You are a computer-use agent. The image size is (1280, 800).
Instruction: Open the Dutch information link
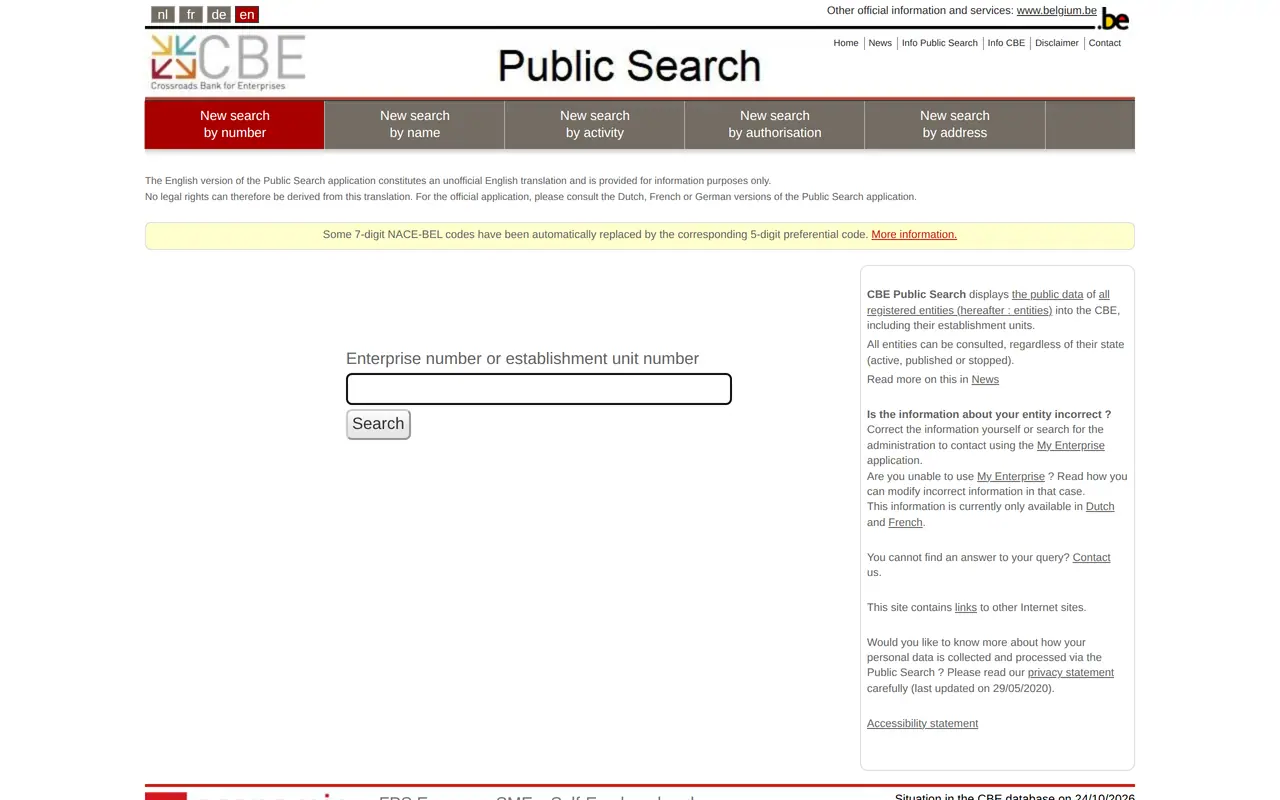click(1100, 506)
